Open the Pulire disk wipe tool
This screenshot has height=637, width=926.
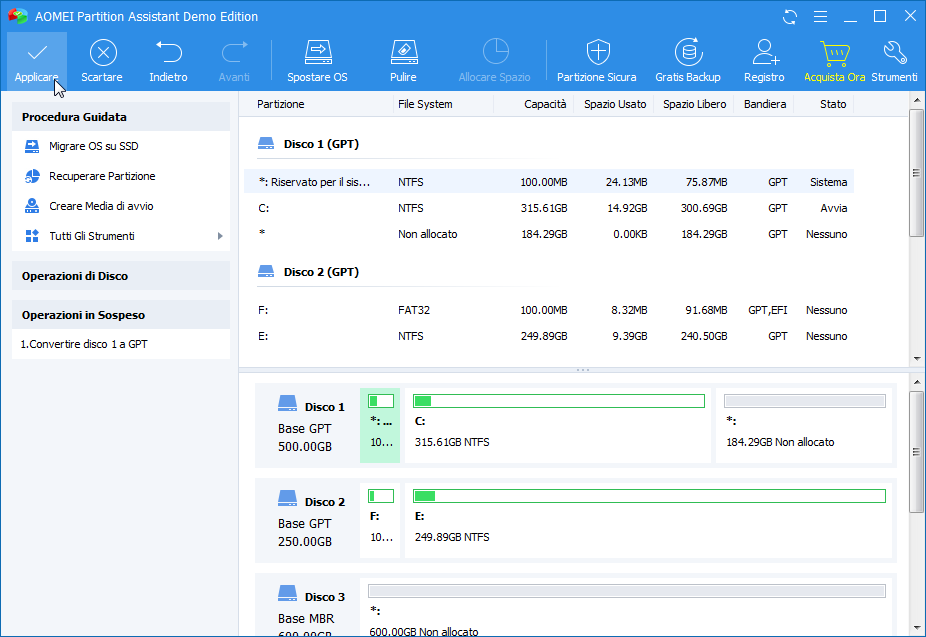(x=403, y=57)
